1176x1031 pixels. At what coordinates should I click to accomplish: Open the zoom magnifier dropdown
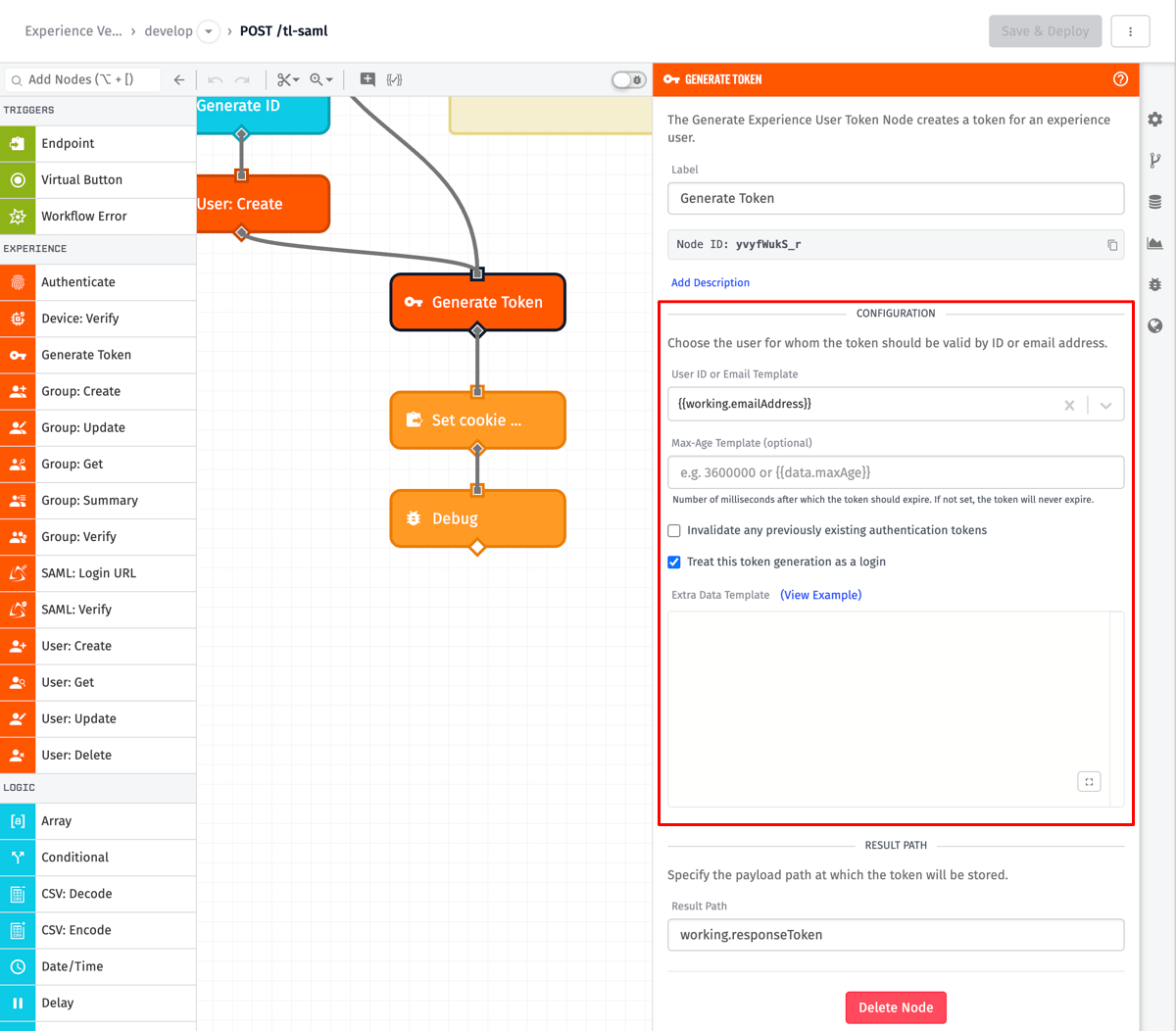pyautogui.click(x=321, y=79)
